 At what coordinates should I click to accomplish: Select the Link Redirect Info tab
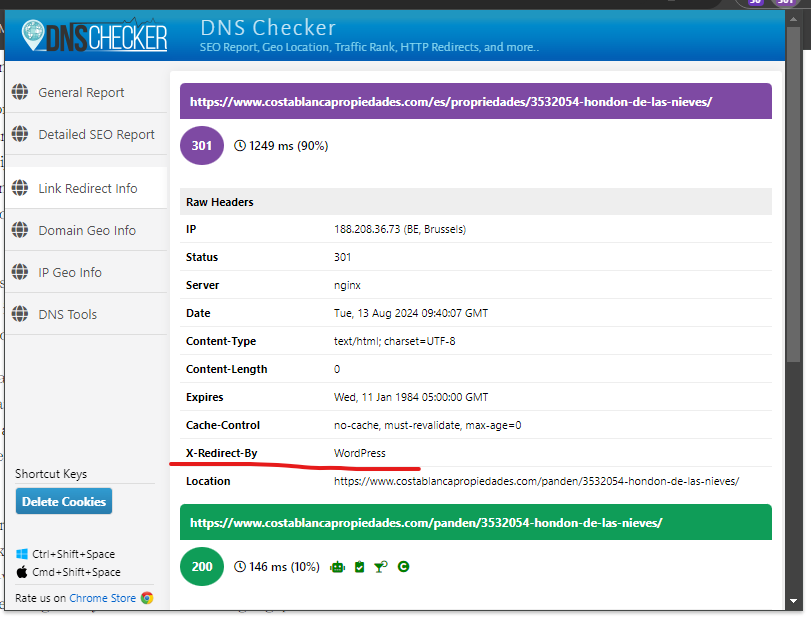[x=88, y=188]
